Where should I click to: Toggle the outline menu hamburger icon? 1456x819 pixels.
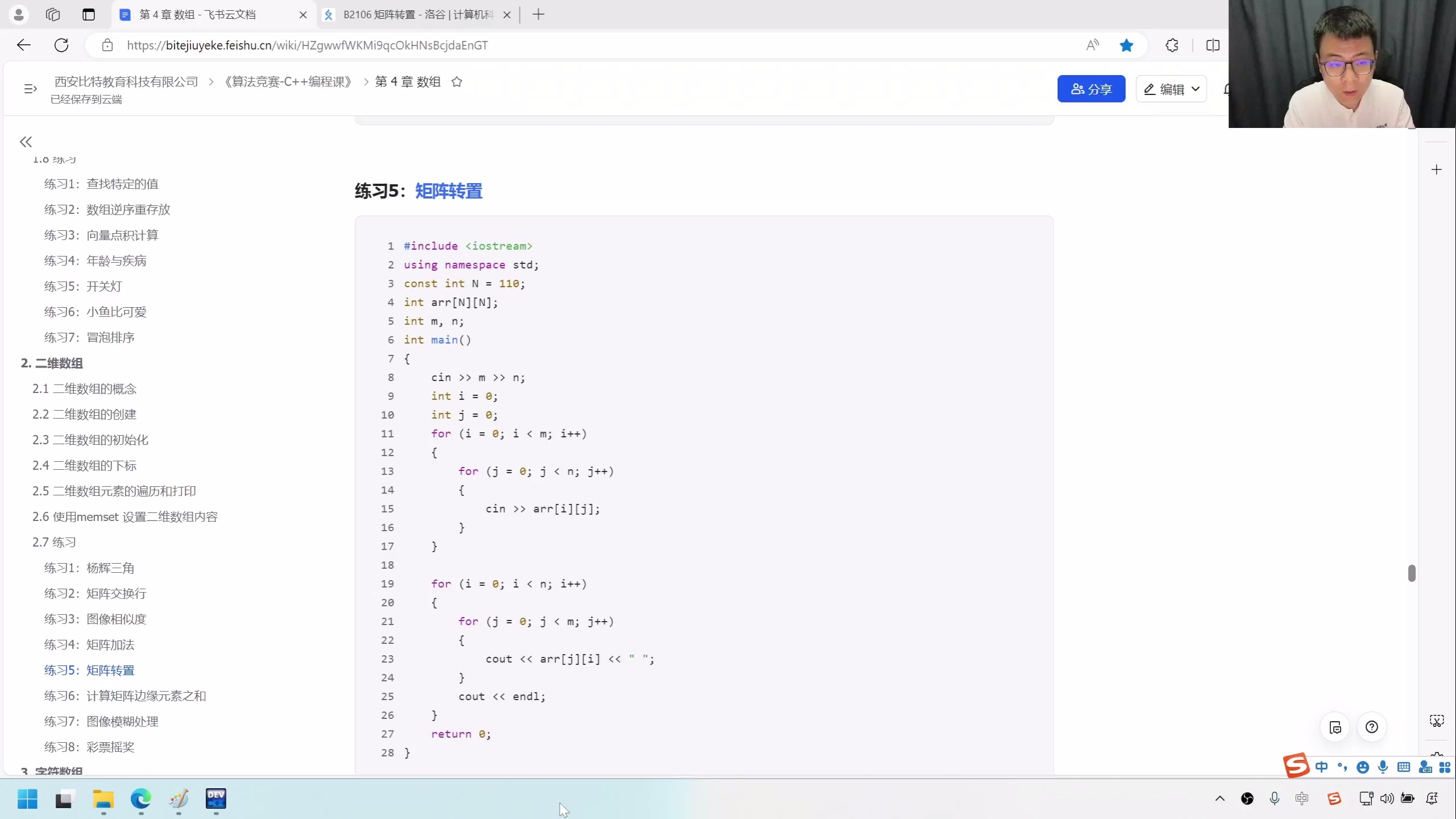coord(30,89)
